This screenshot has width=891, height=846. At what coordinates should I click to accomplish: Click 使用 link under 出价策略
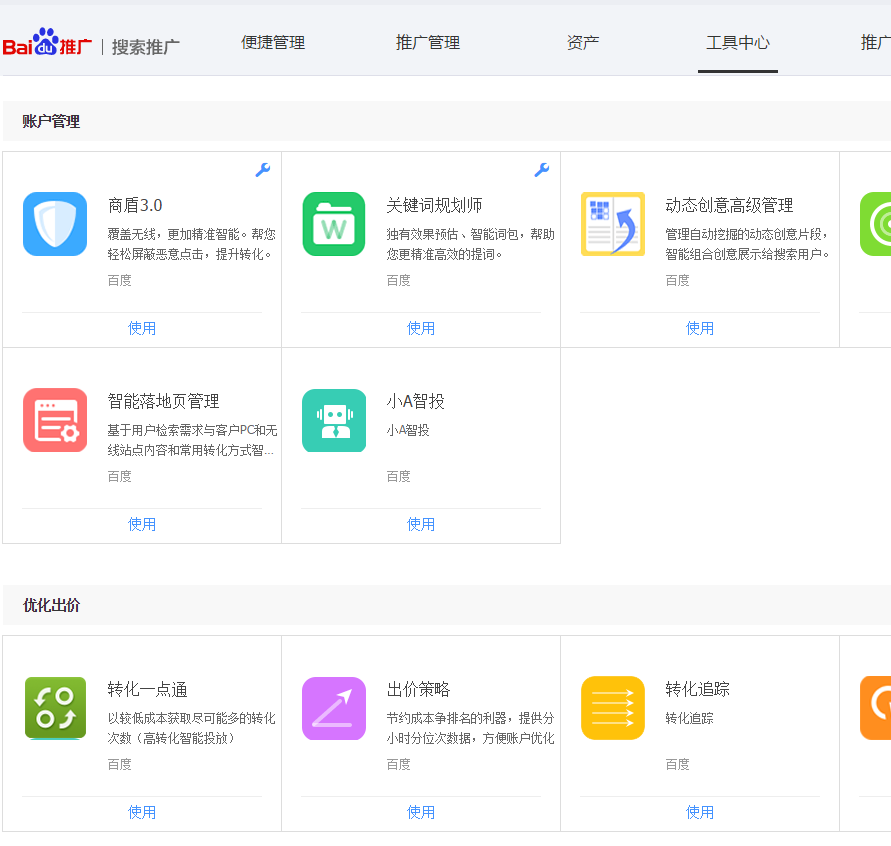pos(420,812)
